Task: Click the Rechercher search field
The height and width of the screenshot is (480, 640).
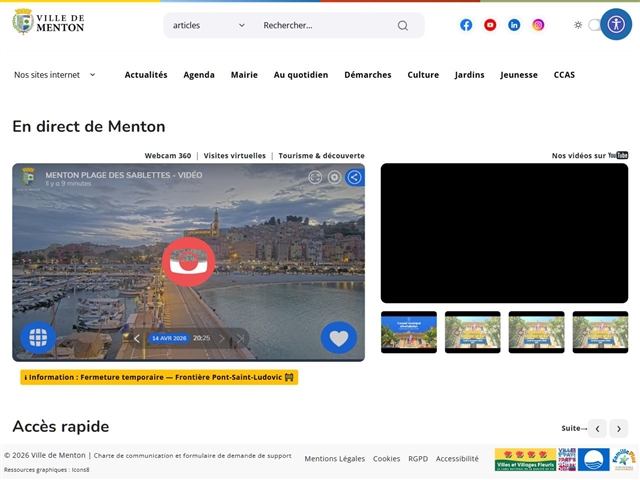Action: coord(327,25)
